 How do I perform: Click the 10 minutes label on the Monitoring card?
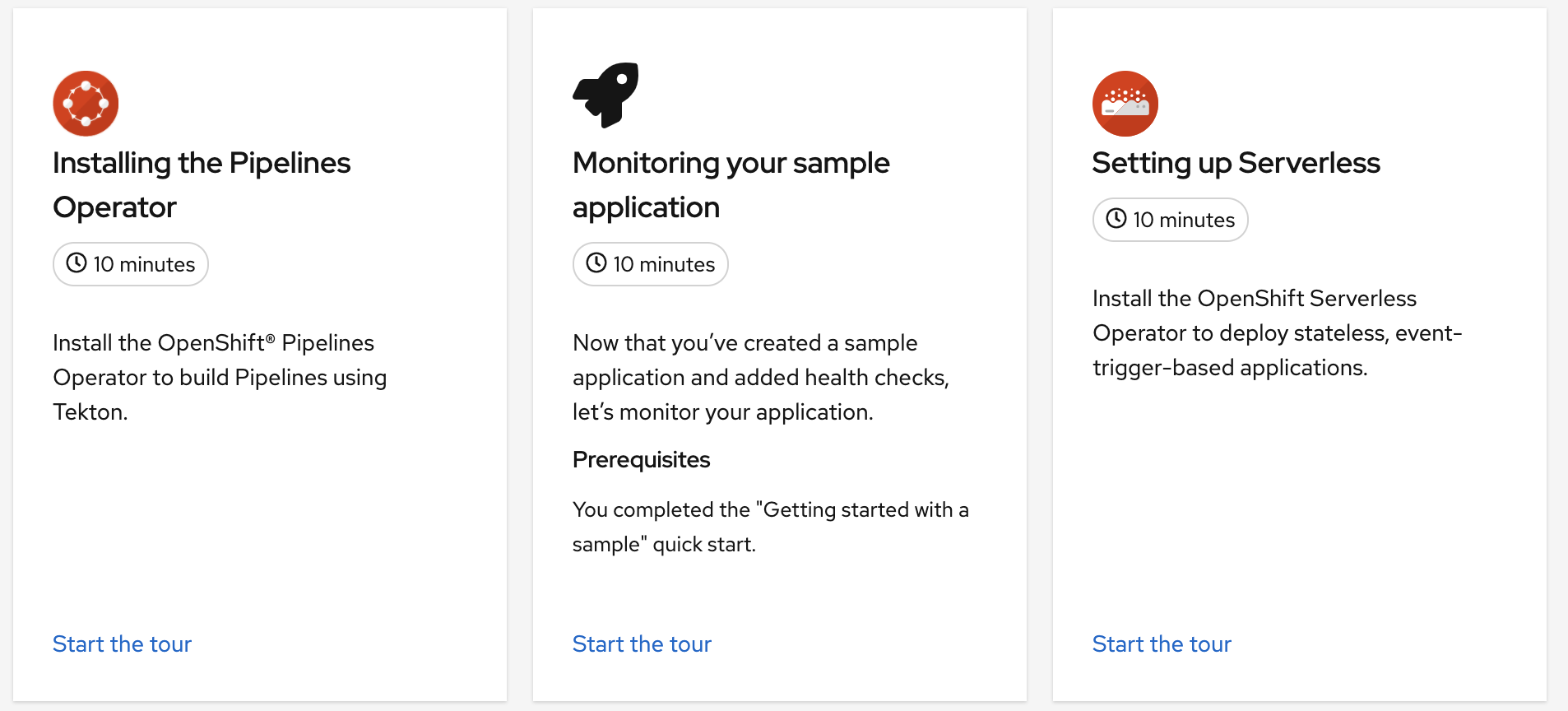(x=664, y=264)
